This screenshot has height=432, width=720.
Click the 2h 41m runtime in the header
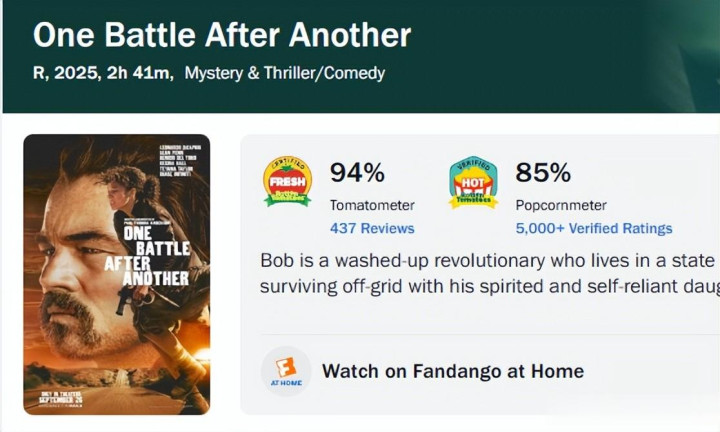click(150, 73)
